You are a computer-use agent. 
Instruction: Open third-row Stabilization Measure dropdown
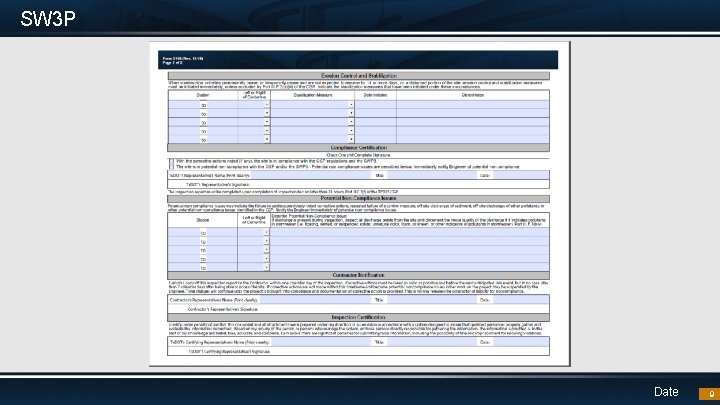click(x=351, y=122)
